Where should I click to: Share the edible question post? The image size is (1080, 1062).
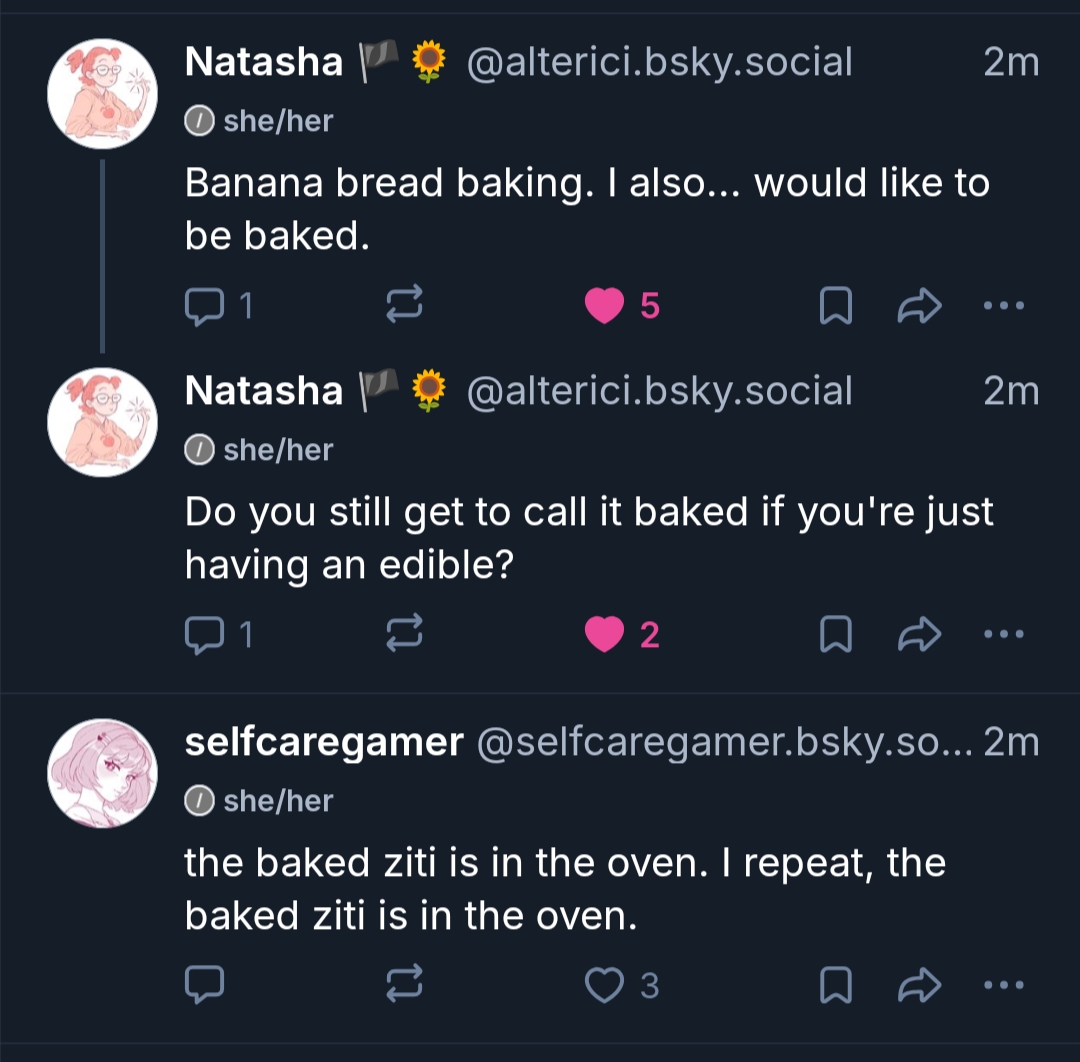click(920, 634)
